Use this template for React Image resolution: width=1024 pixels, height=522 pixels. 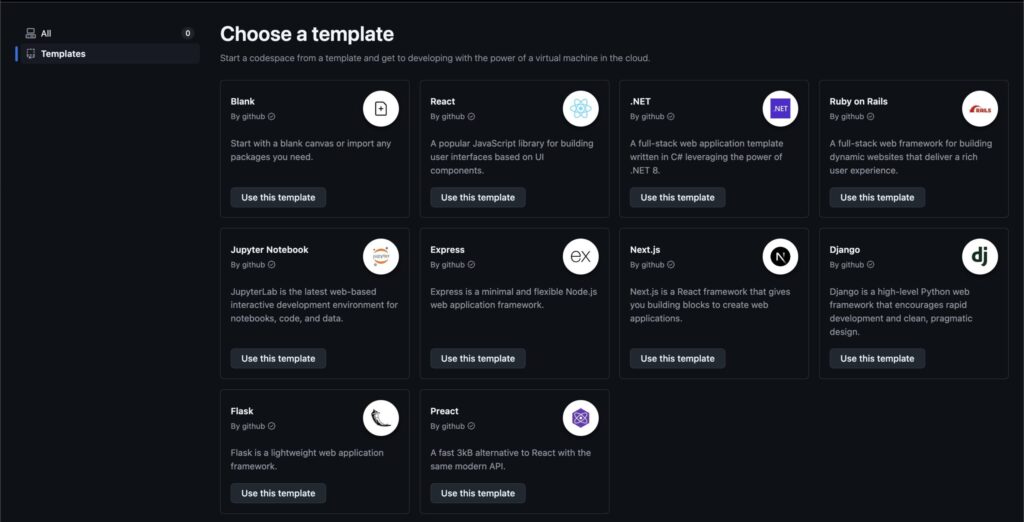(x=478, y=197)
